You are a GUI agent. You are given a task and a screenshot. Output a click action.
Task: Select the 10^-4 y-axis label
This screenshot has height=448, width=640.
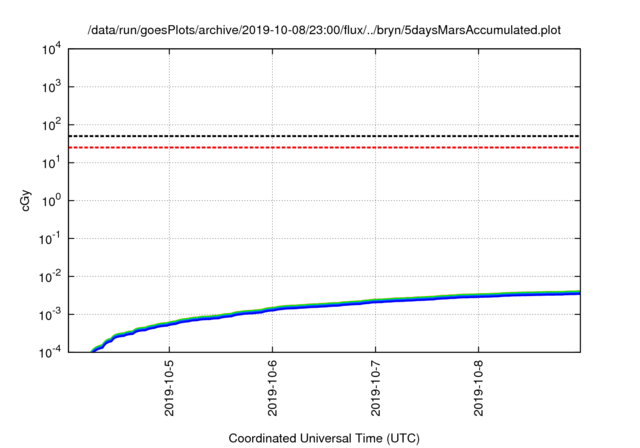point(50,352)
